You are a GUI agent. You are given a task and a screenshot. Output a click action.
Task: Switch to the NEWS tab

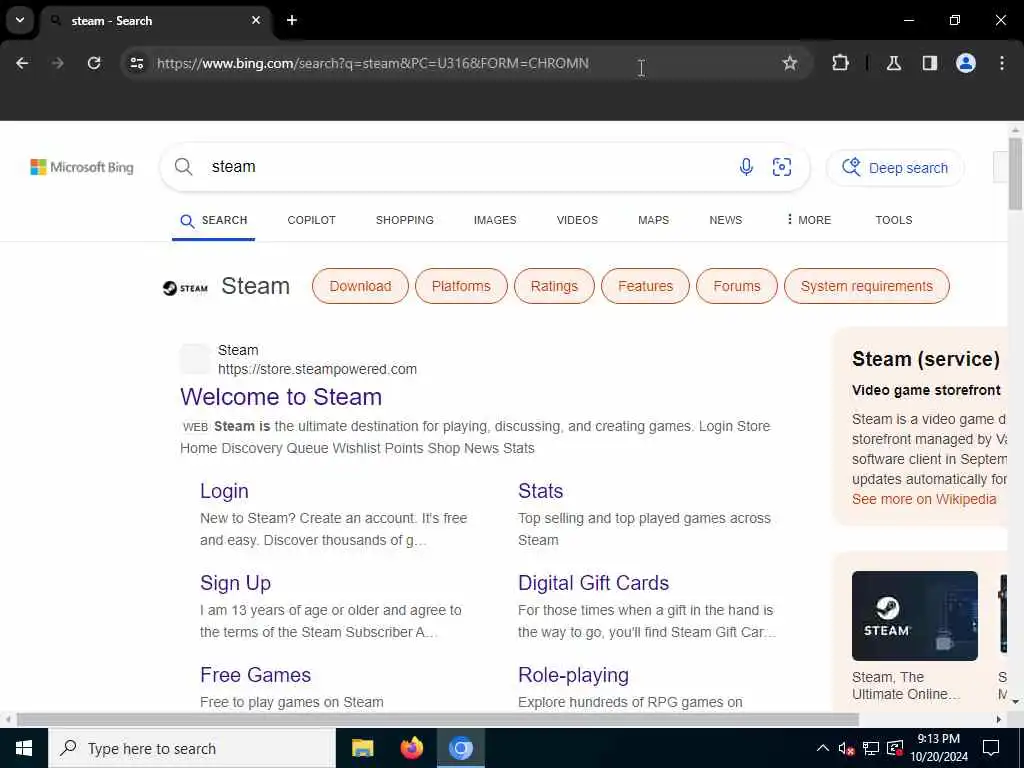click(x=726, y=220)
